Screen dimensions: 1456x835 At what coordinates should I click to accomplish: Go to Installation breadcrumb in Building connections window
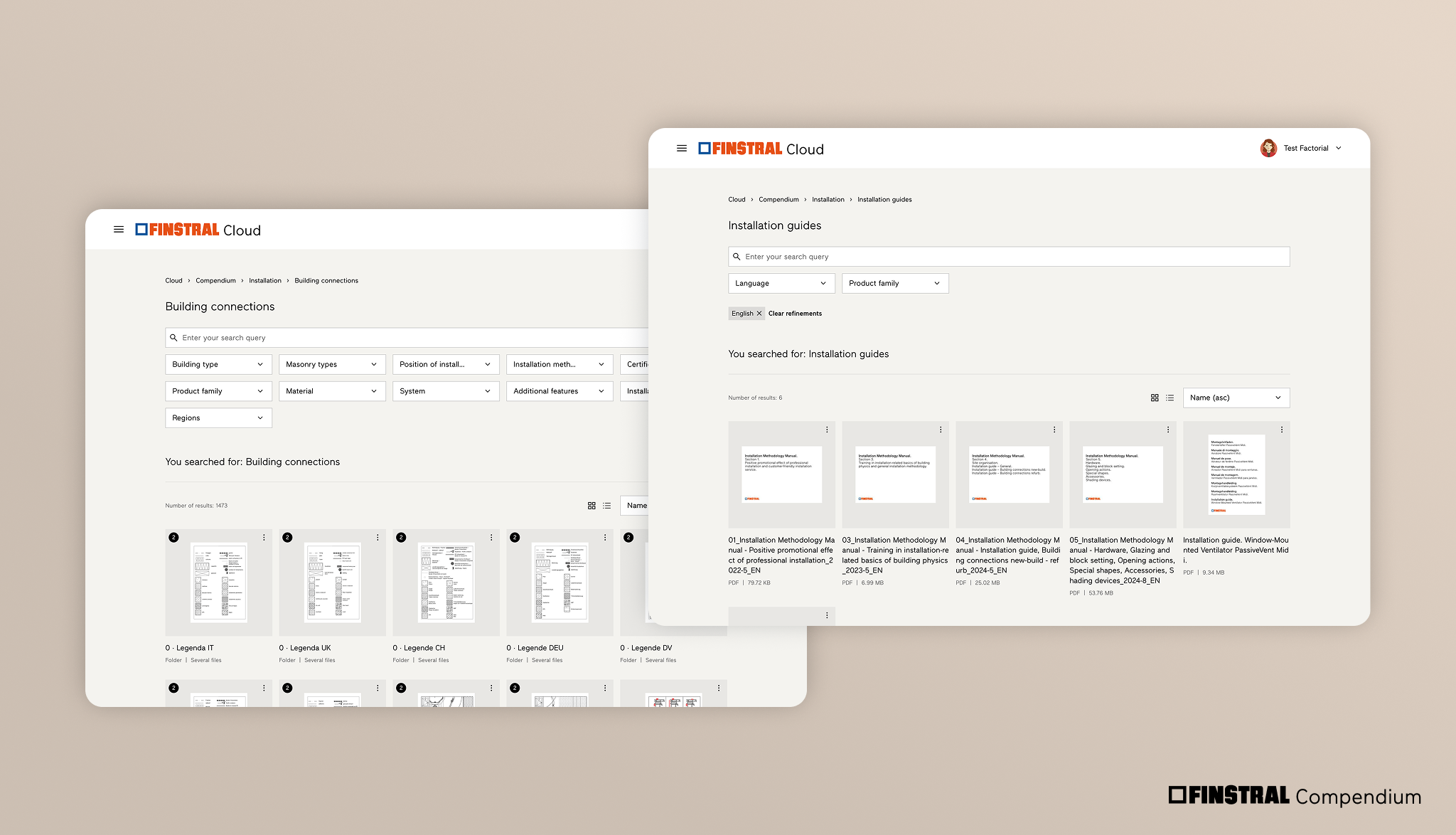(x=265, y=281)
